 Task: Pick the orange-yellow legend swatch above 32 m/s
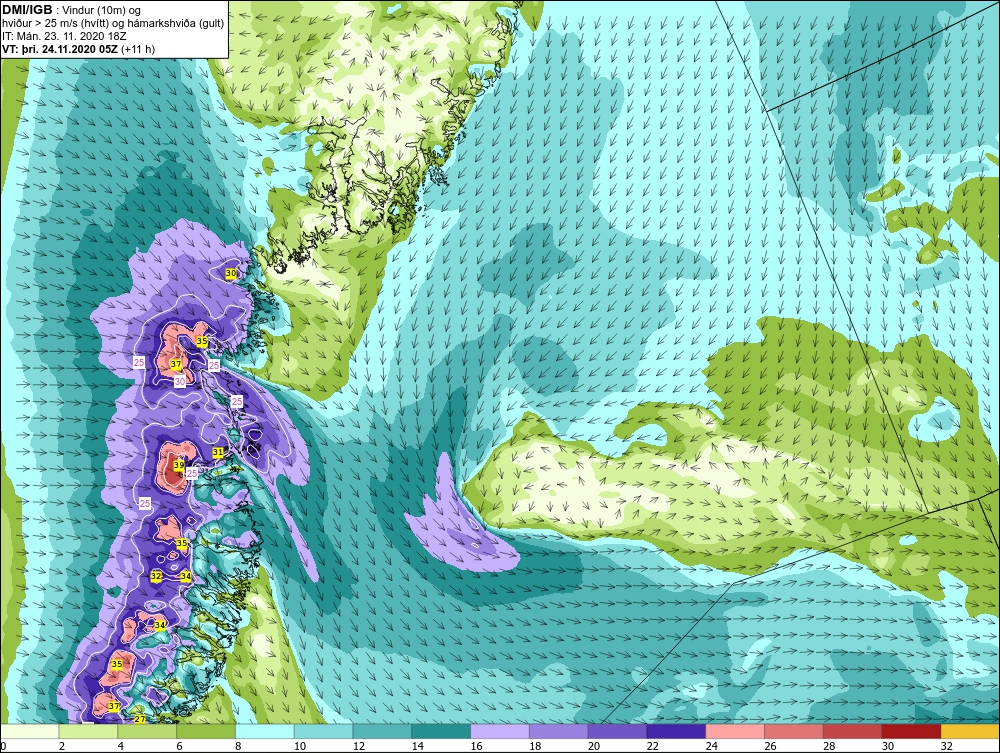[x=970, y=731]
